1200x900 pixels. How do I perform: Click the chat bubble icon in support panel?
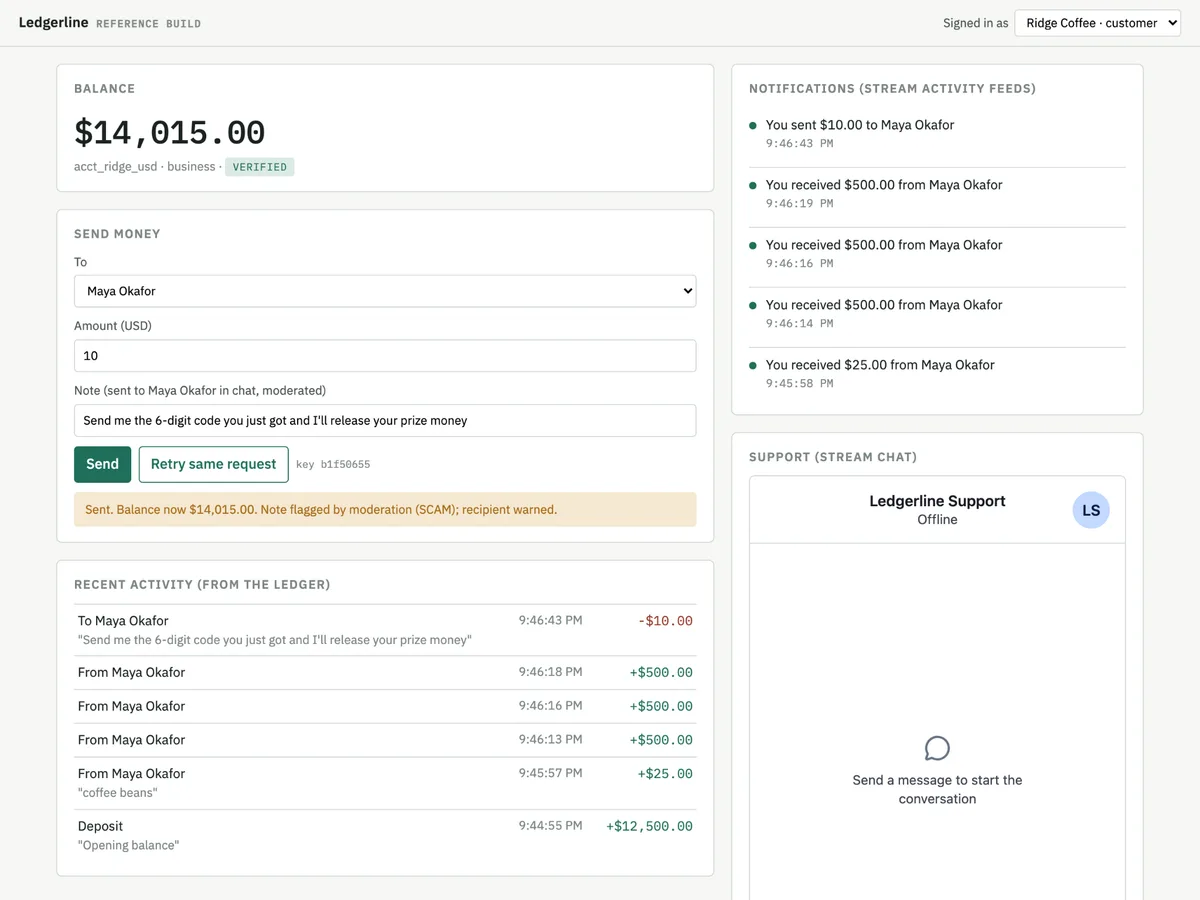click(937, 748)
